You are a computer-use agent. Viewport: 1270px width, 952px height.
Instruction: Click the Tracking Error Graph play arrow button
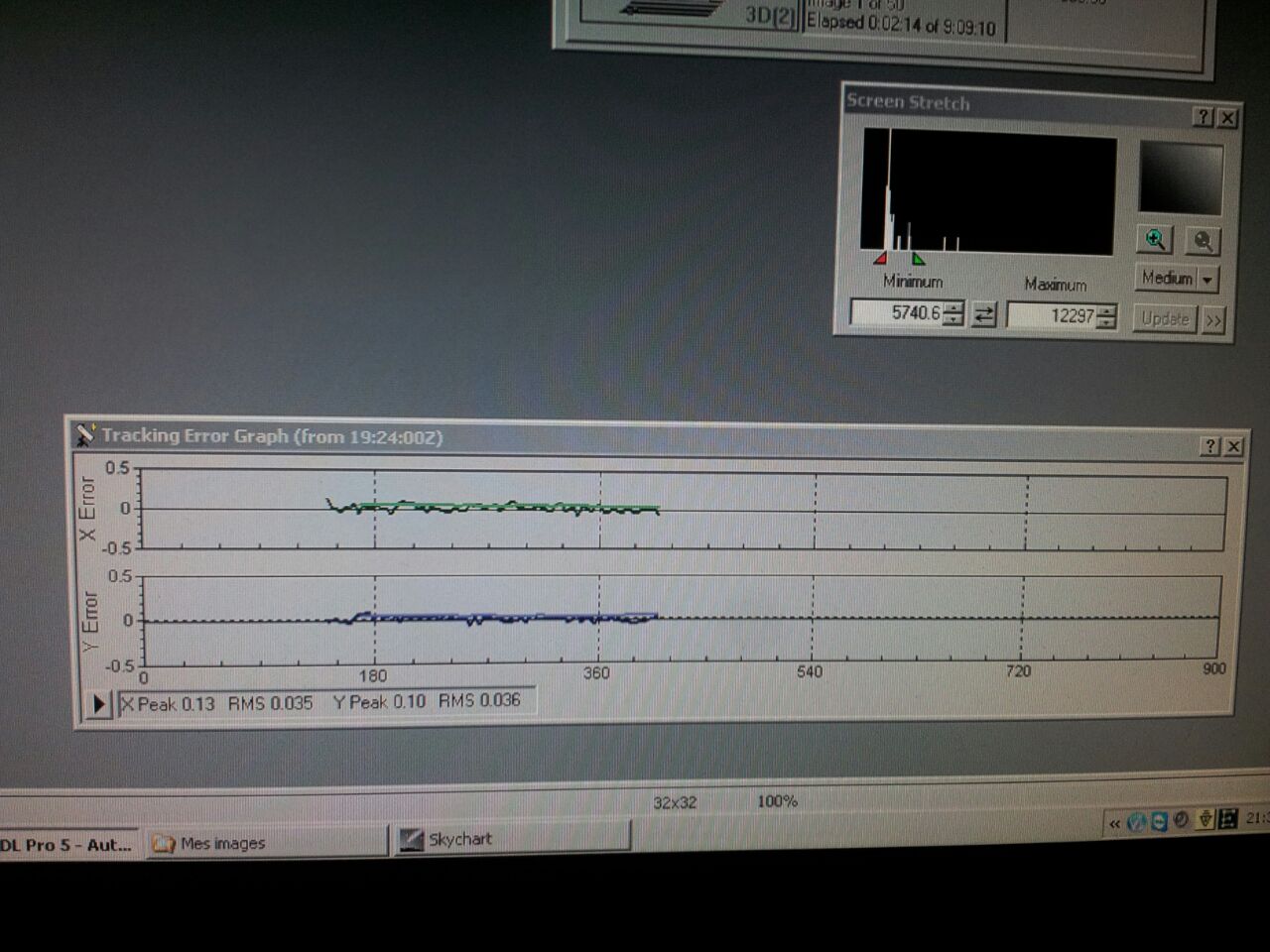pyautogui.click(x=98, y=705)
